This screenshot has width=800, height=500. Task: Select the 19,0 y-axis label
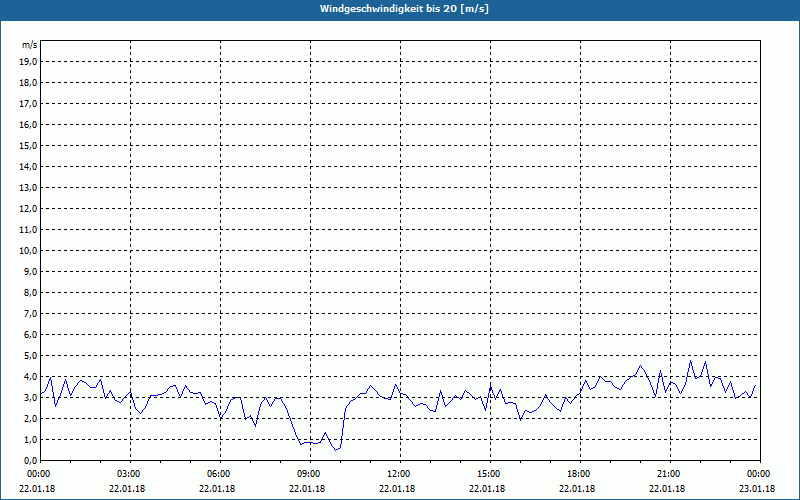pos(29,62)
